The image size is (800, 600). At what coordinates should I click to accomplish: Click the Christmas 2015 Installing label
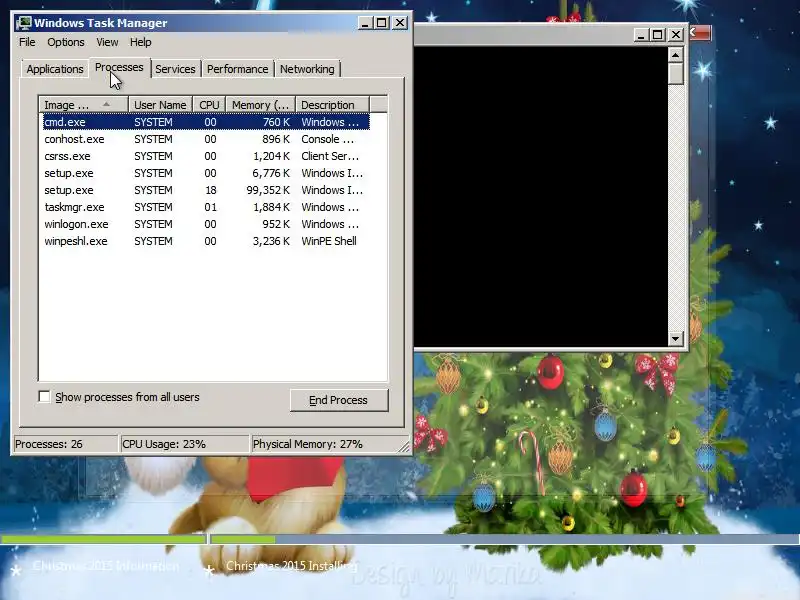(291, 566)
